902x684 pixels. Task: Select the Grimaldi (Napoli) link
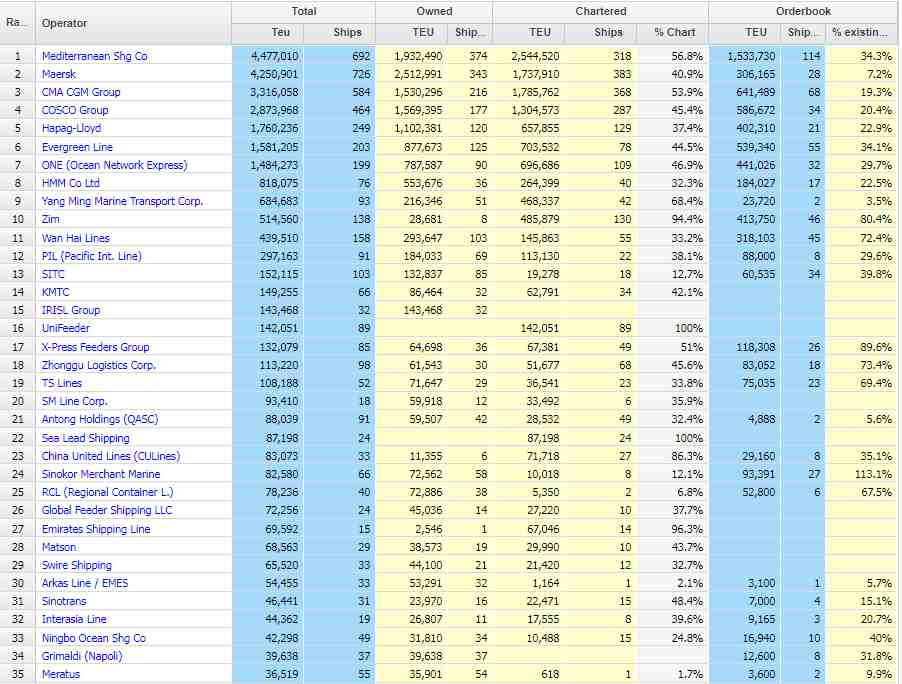click(82, 656)
